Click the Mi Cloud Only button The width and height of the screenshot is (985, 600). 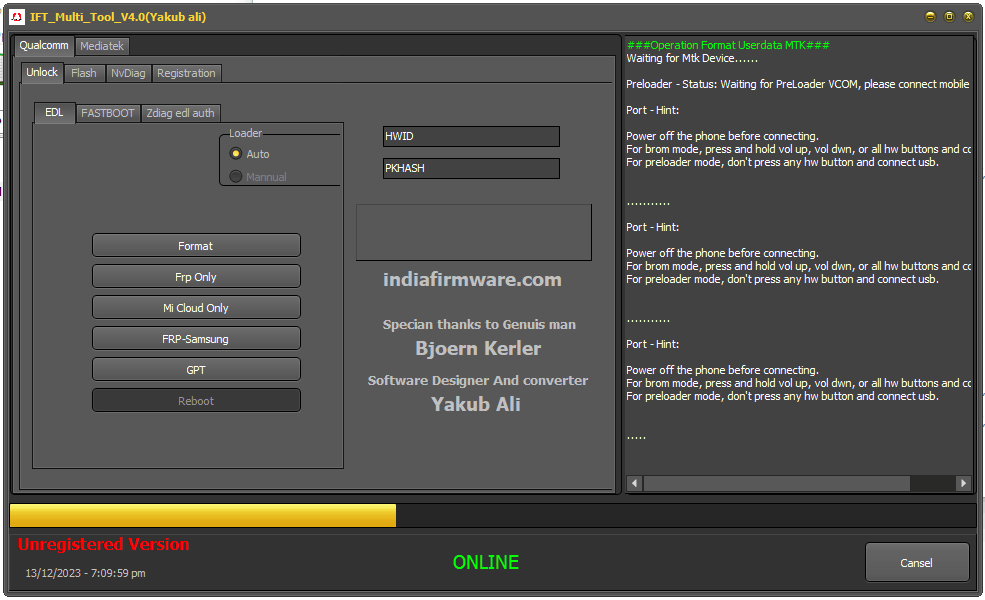pos(196,307)
